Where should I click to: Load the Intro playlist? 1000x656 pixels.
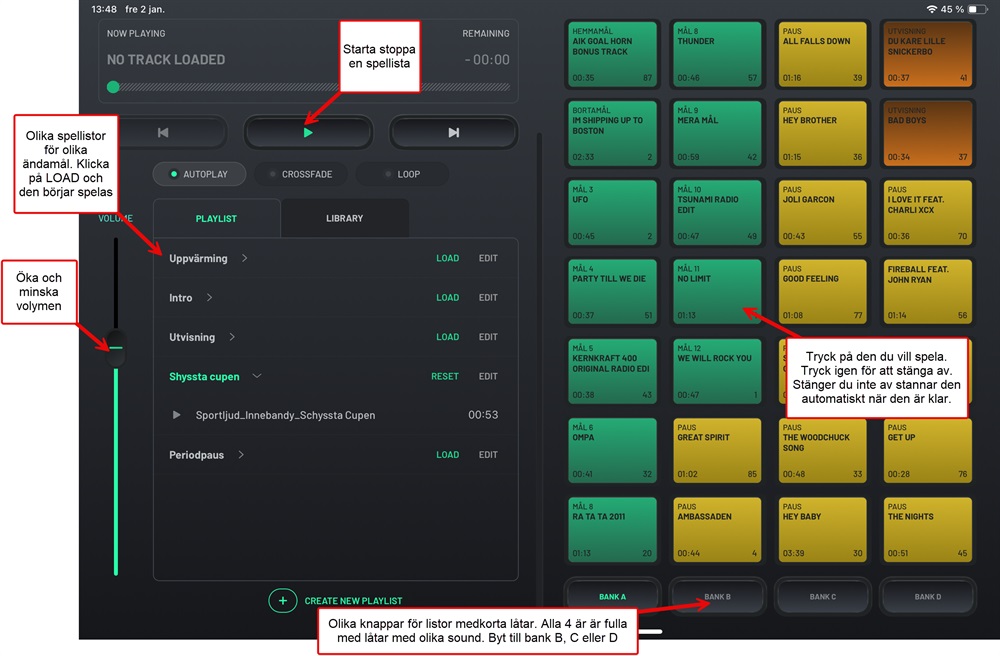[447, 298]
